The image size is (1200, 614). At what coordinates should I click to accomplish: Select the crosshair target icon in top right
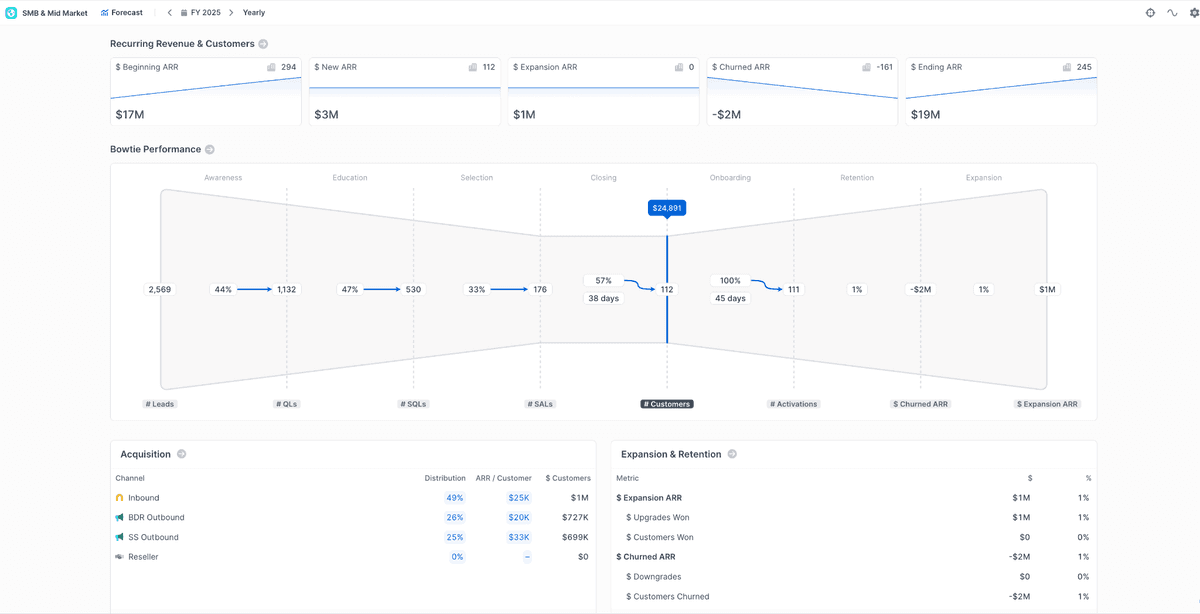[x=1150, y=12]
